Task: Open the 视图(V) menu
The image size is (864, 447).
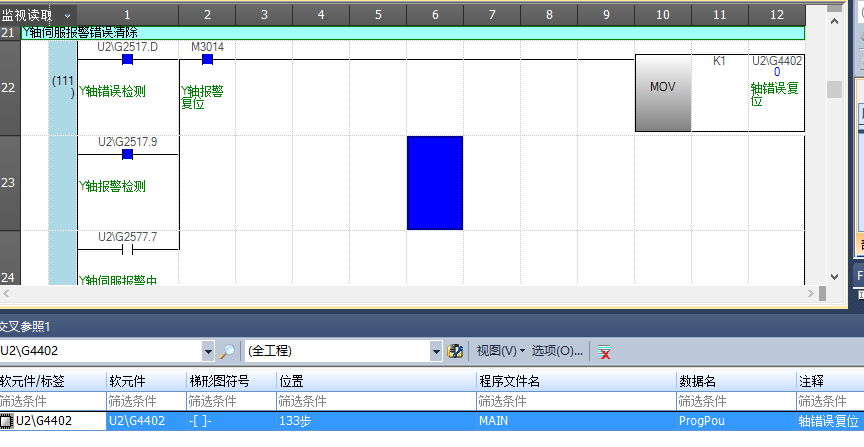Action: click(x=499, y=351)
